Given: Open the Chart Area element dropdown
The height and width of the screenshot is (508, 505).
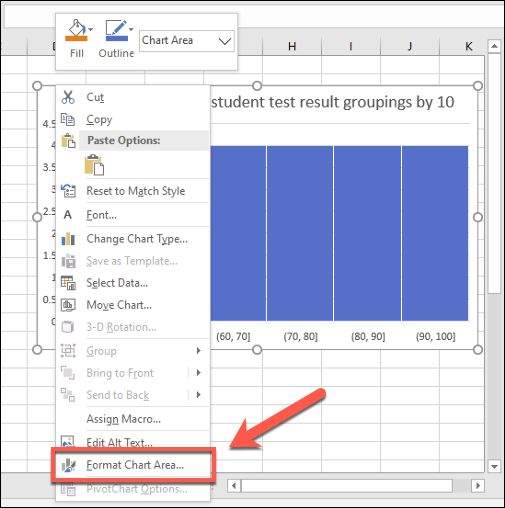Looking at the screenshot, I should tap(187, 41).
